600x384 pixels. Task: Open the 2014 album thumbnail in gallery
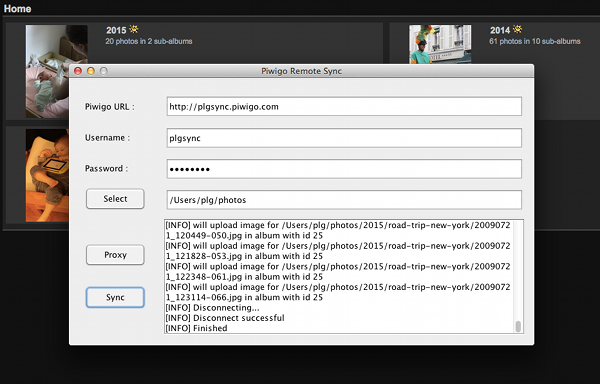point(440,44)
